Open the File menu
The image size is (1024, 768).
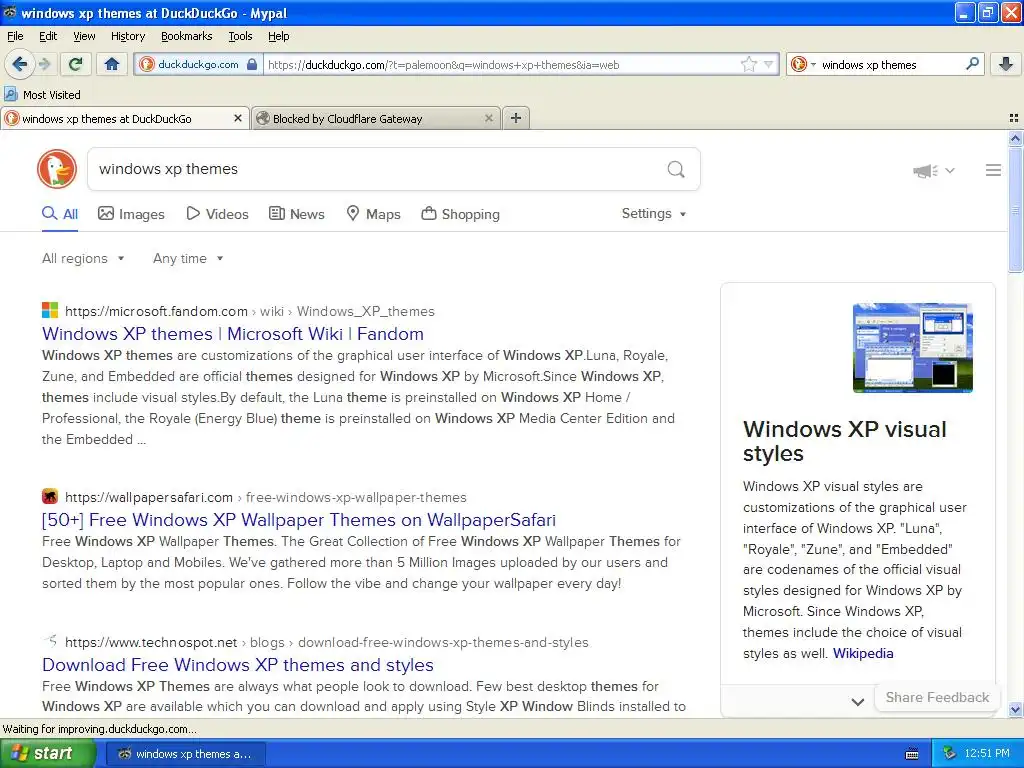pyautogui.click(x=15, y=36)
